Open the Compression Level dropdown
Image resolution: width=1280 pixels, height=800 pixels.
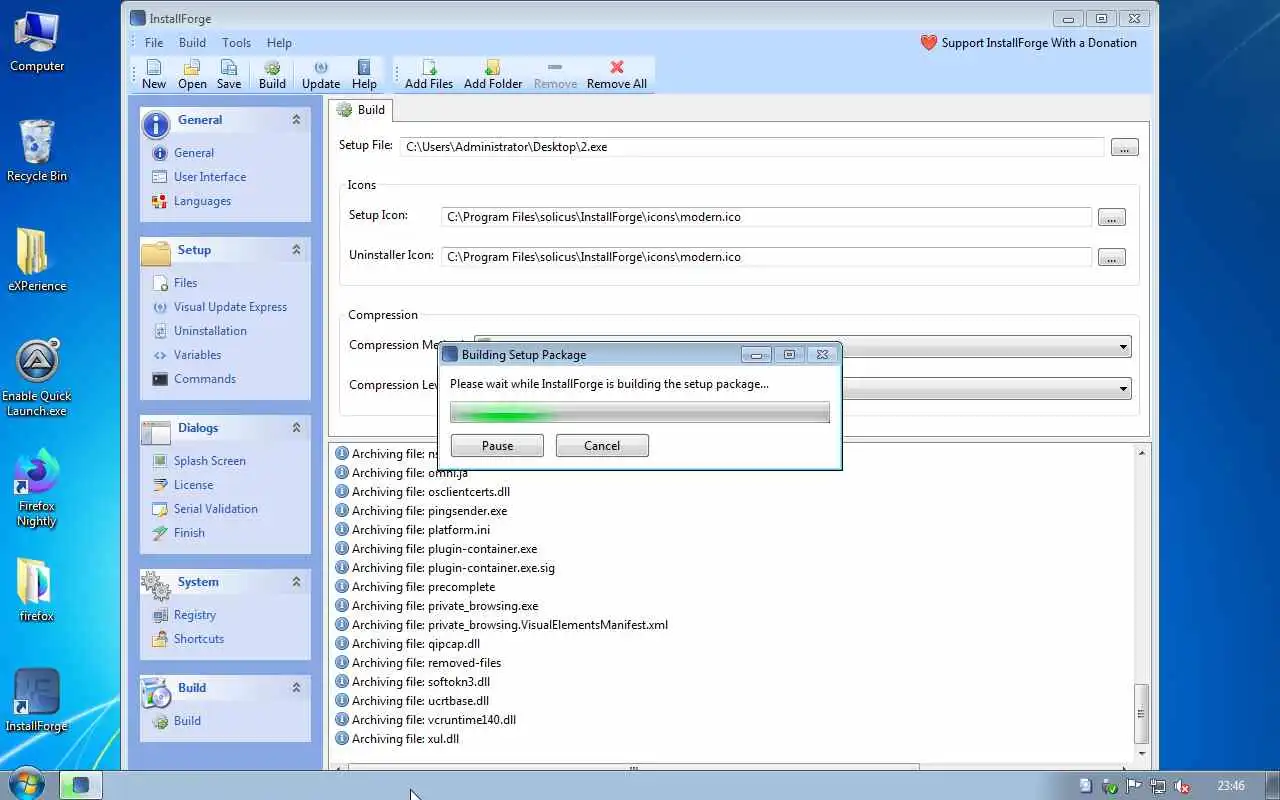click(1124, 388)
